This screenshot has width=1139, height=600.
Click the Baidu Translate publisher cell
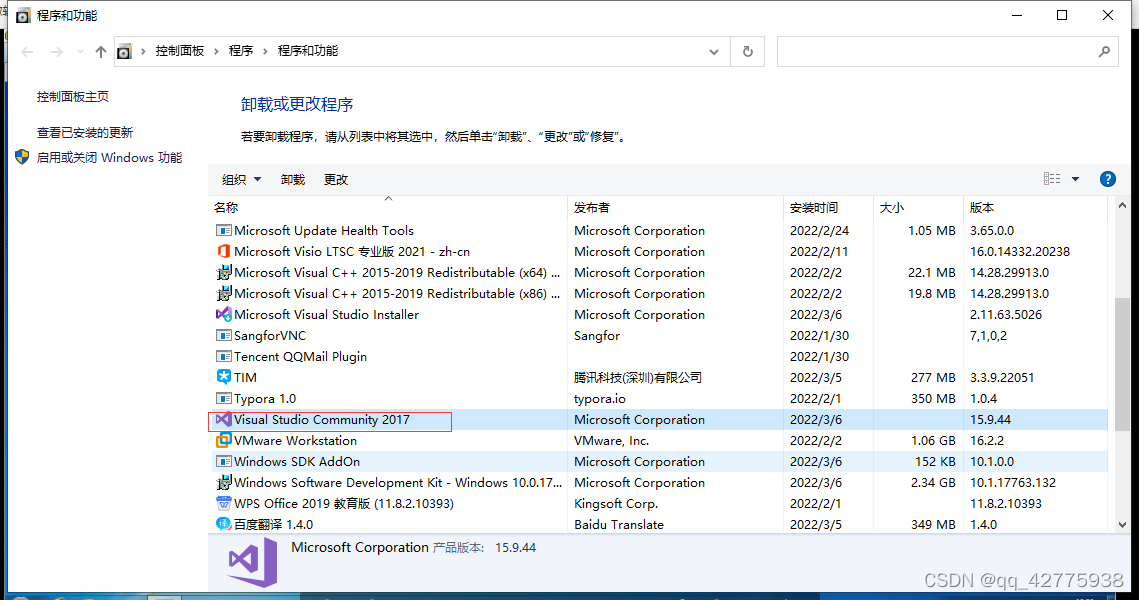[619, 524]
